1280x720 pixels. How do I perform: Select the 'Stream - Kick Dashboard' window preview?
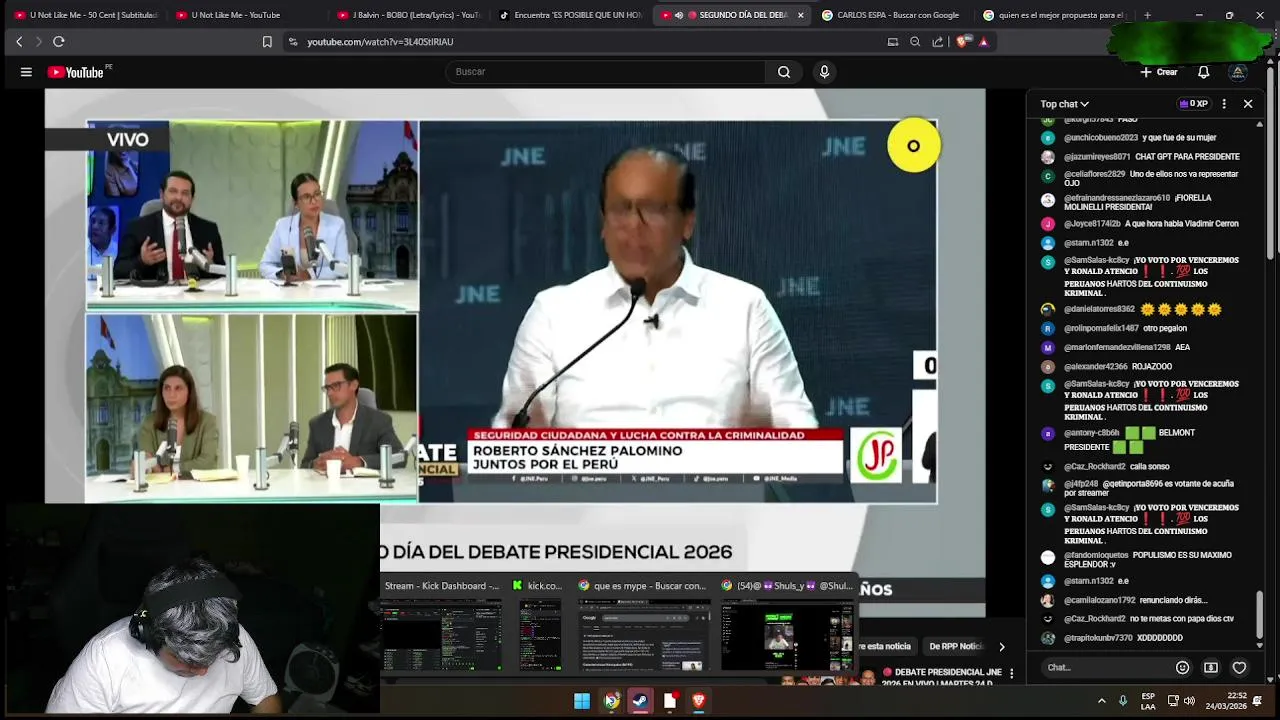pyautogui.click(x=441, y=627)
